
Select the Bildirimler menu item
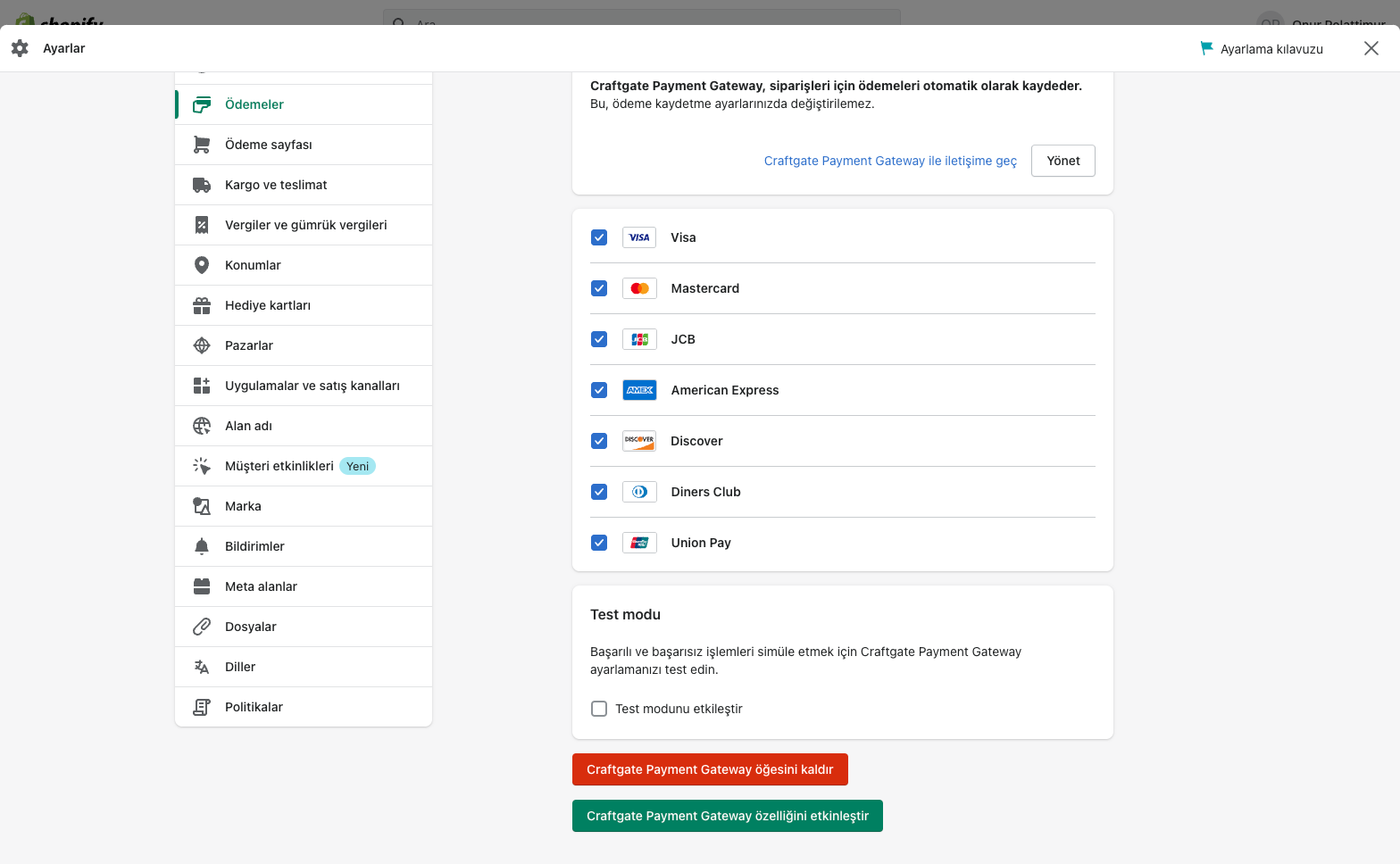[x=304, y=546]
